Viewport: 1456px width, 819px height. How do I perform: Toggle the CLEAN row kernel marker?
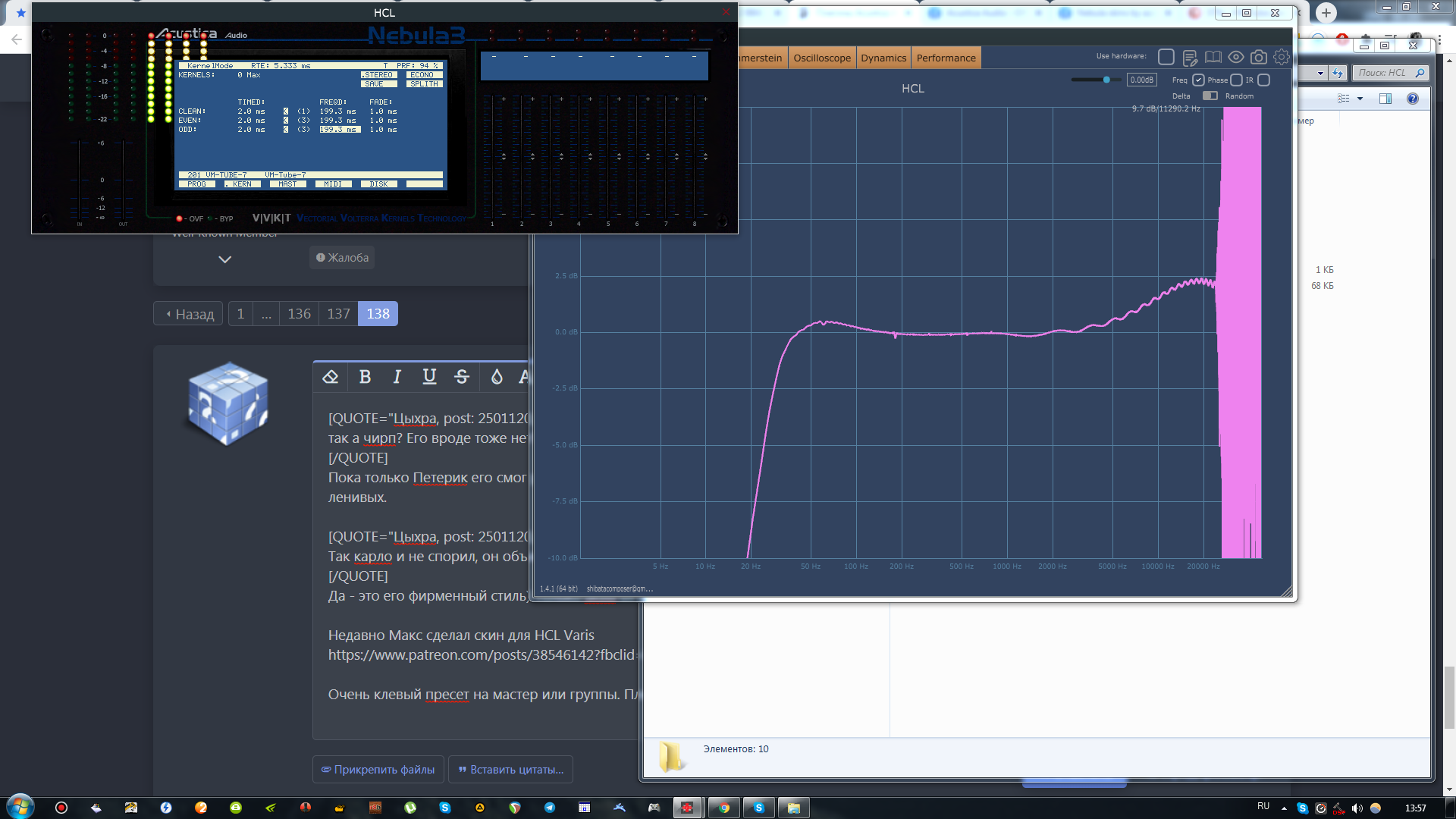click(286, 111)
